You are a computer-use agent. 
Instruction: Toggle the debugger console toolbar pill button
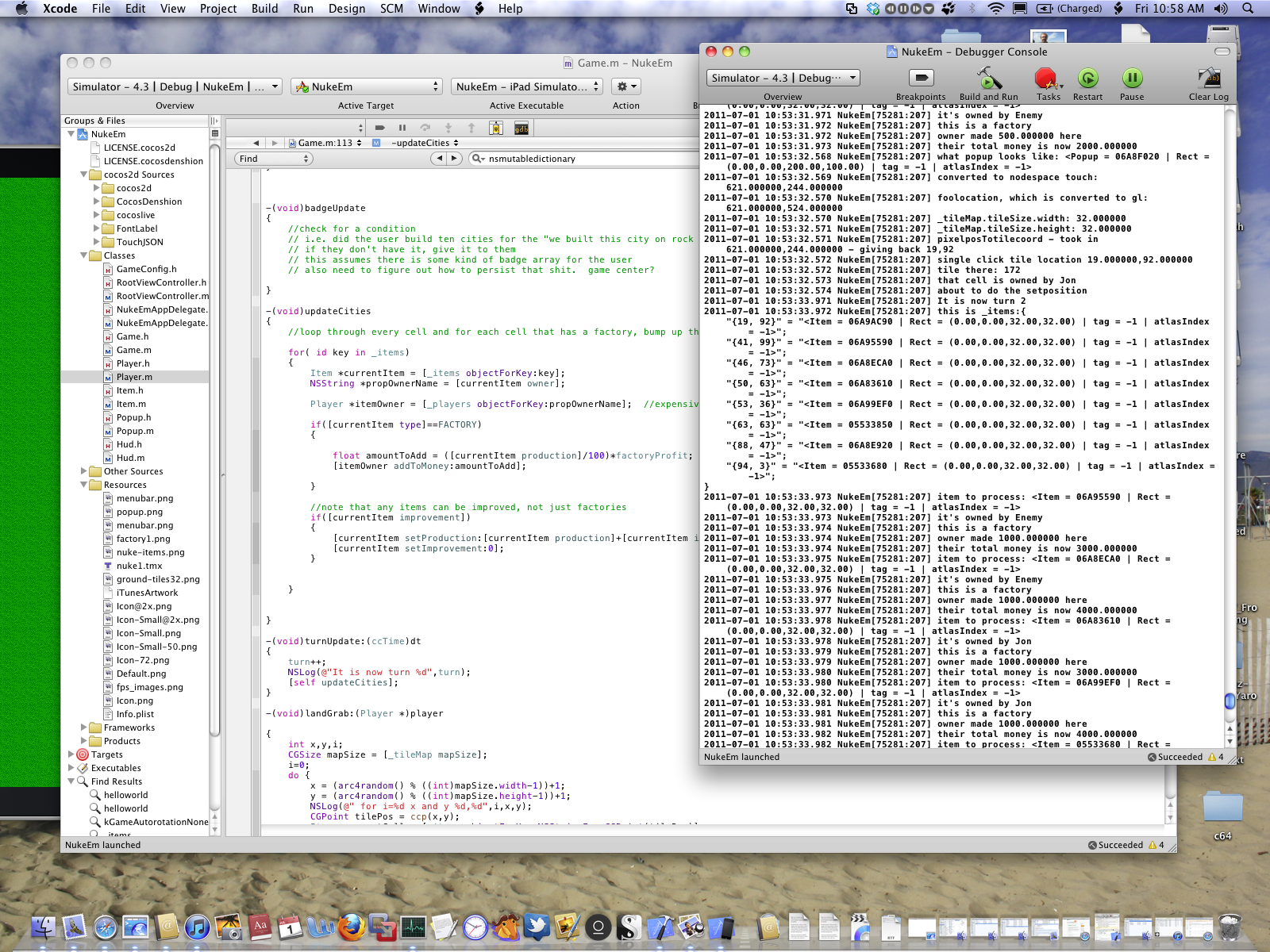(1222, 52)
